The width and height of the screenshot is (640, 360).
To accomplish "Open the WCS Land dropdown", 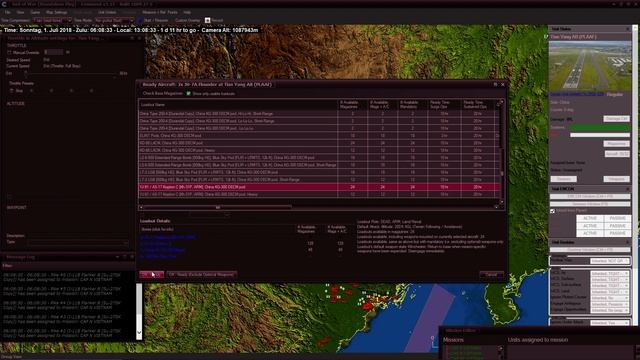I will pos(609,292).
